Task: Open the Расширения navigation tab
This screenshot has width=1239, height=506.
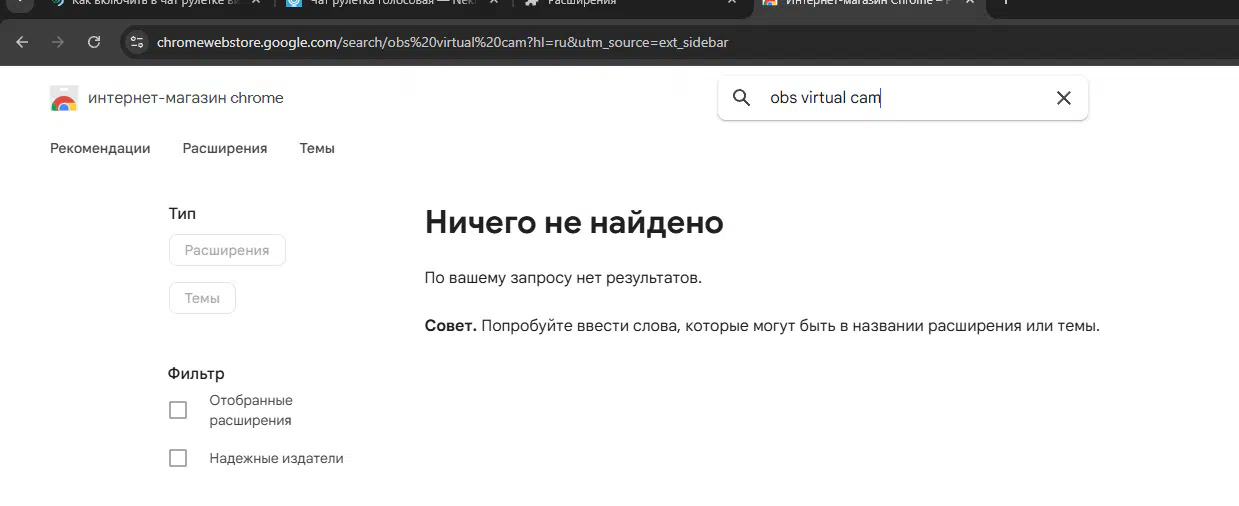Action: 225,148
